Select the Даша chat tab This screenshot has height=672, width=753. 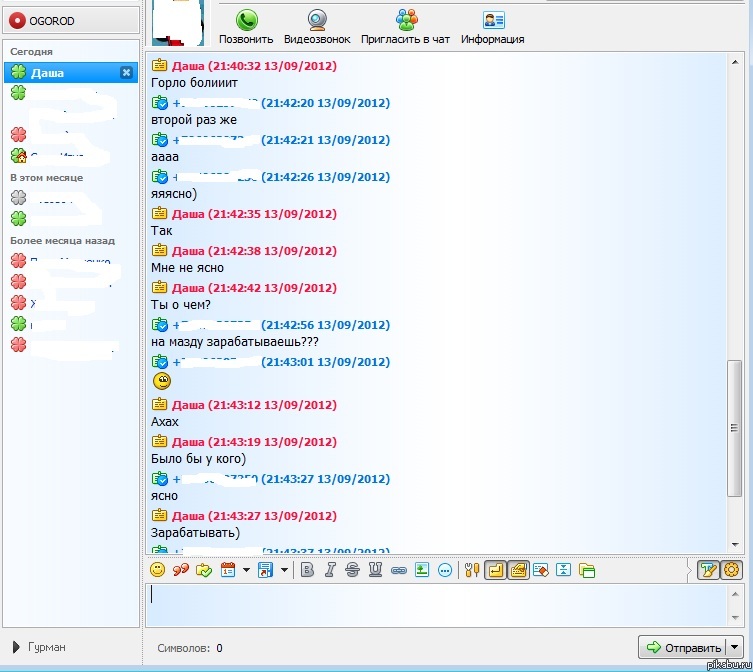pos(71,73)
